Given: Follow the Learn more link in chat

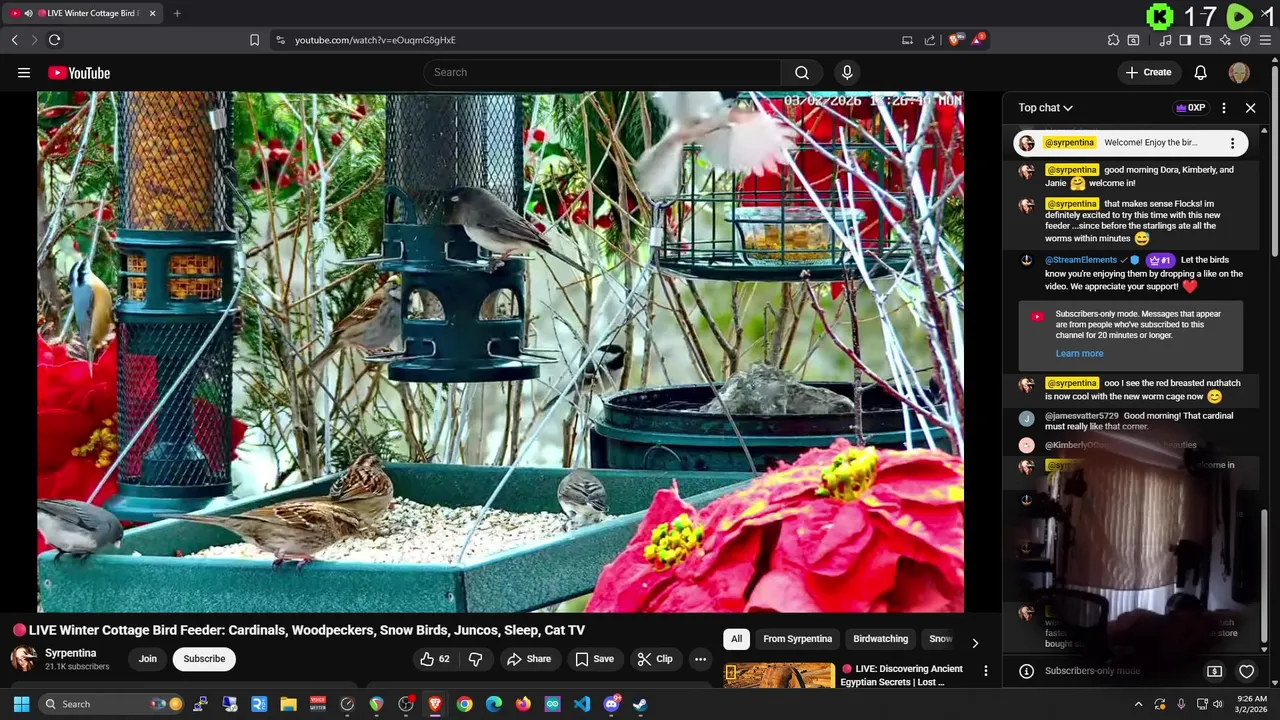Looking at the screenshot, I should click(x=1079, y=353).
